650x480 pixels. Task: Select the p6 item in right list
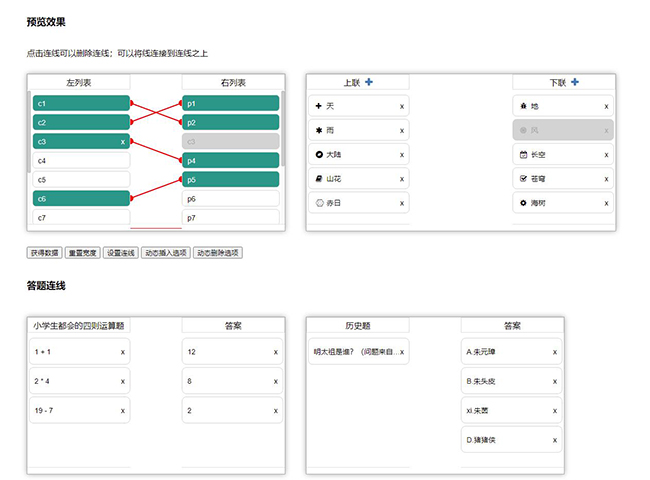pos(229,199)
